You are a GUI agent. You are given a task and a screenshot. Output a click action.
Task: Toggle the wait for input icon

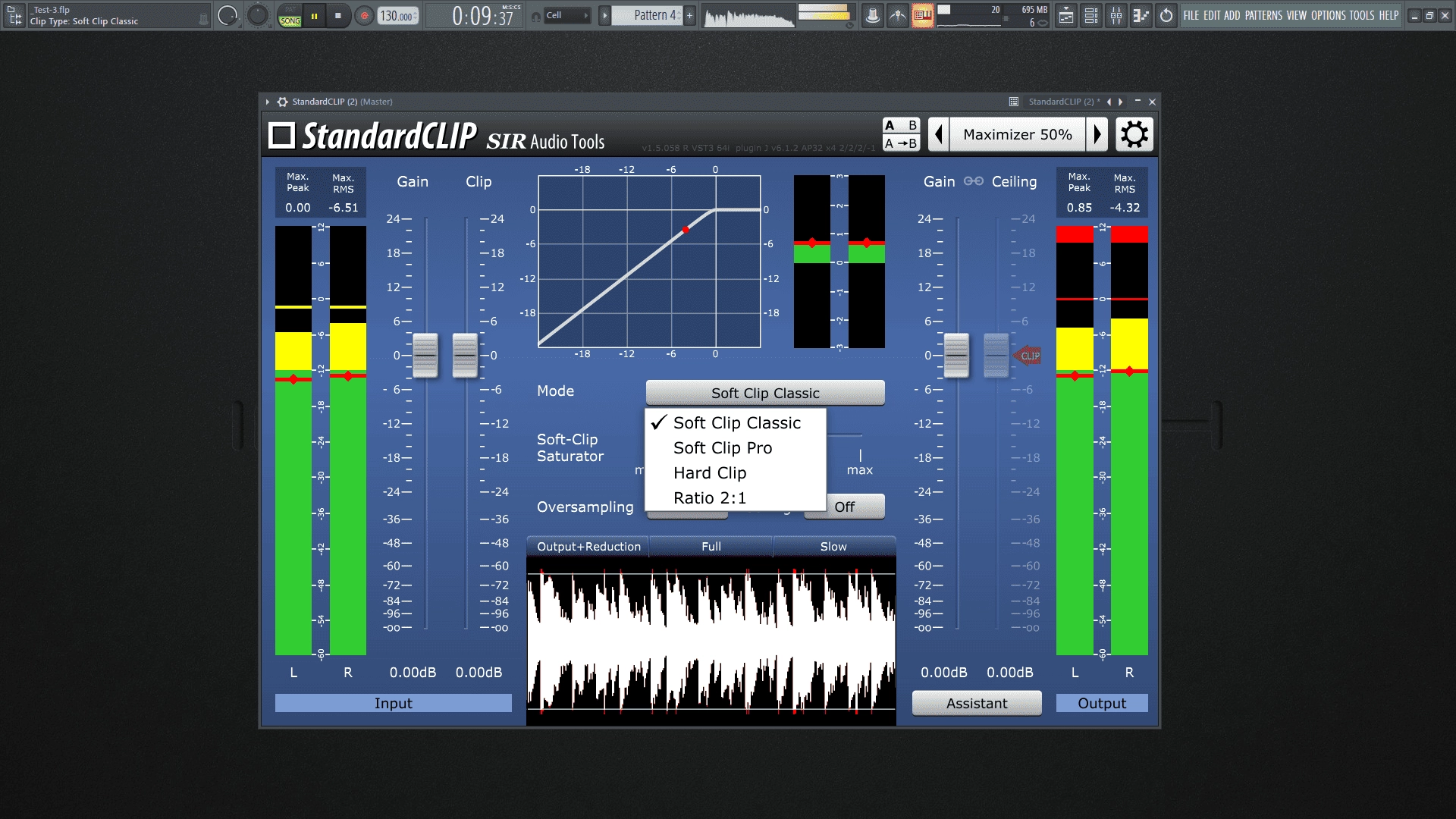(898, 15)
